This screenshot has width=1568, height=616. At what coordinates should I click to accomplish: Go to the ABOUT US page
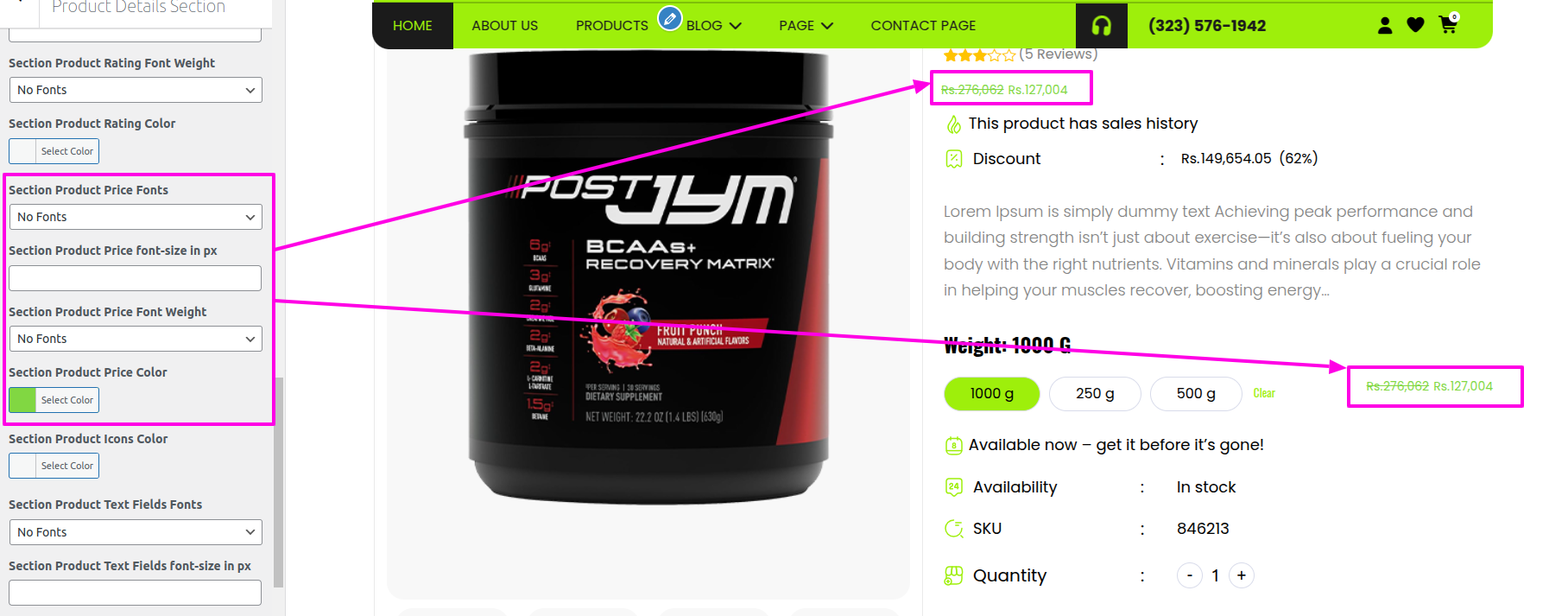(505, 26)
